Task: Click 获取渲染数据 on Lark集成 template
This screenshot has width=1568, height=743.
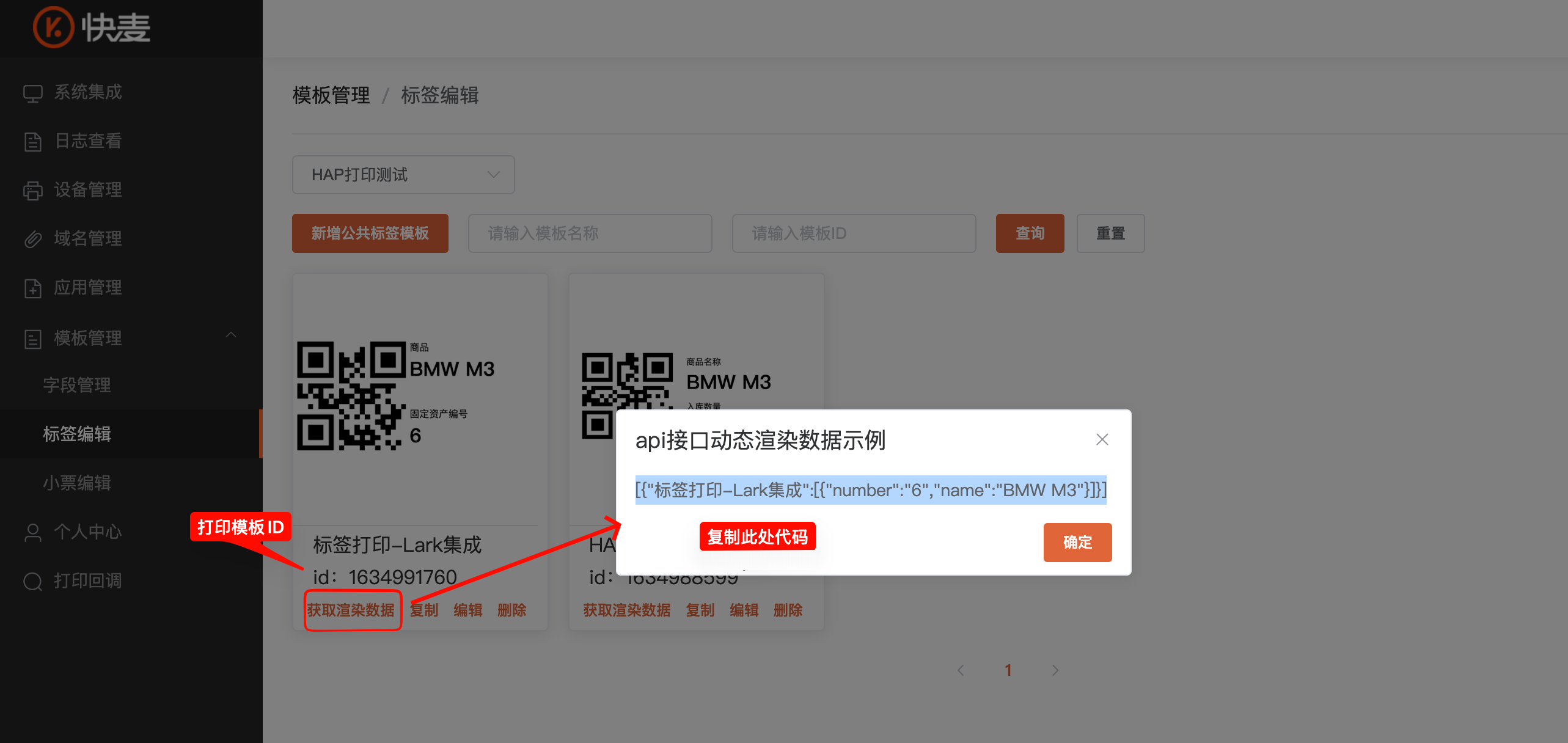Action: pyautogui.click(x=351, y=610)
